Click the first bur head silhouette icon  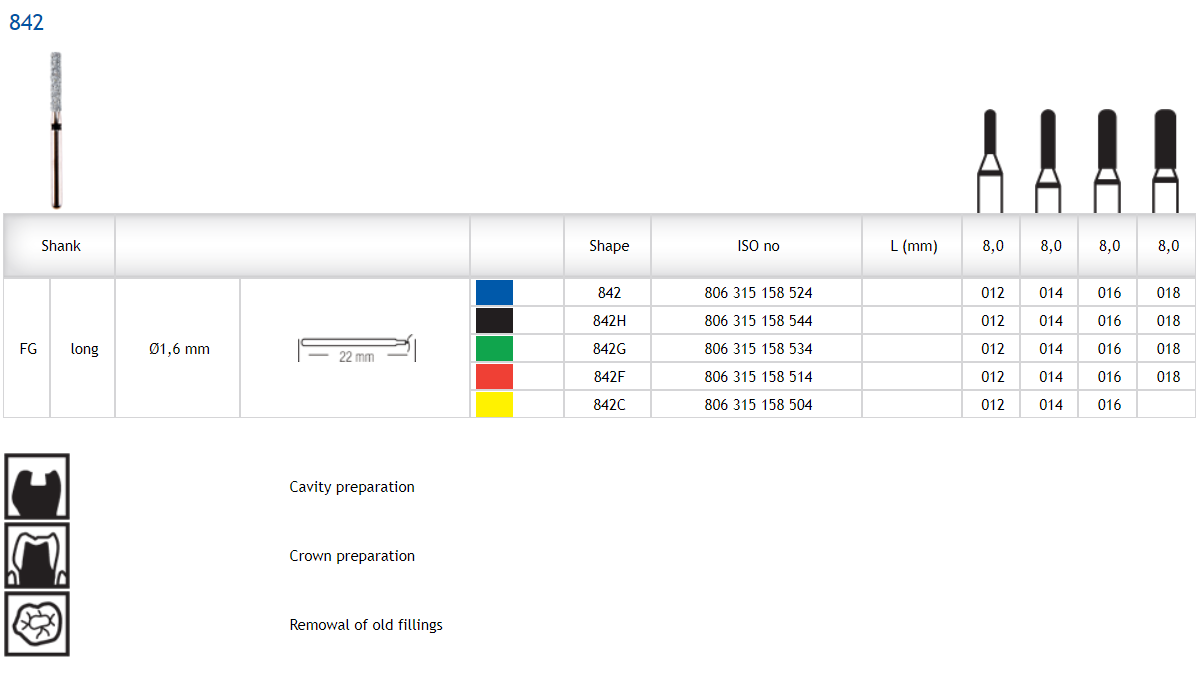990,160
